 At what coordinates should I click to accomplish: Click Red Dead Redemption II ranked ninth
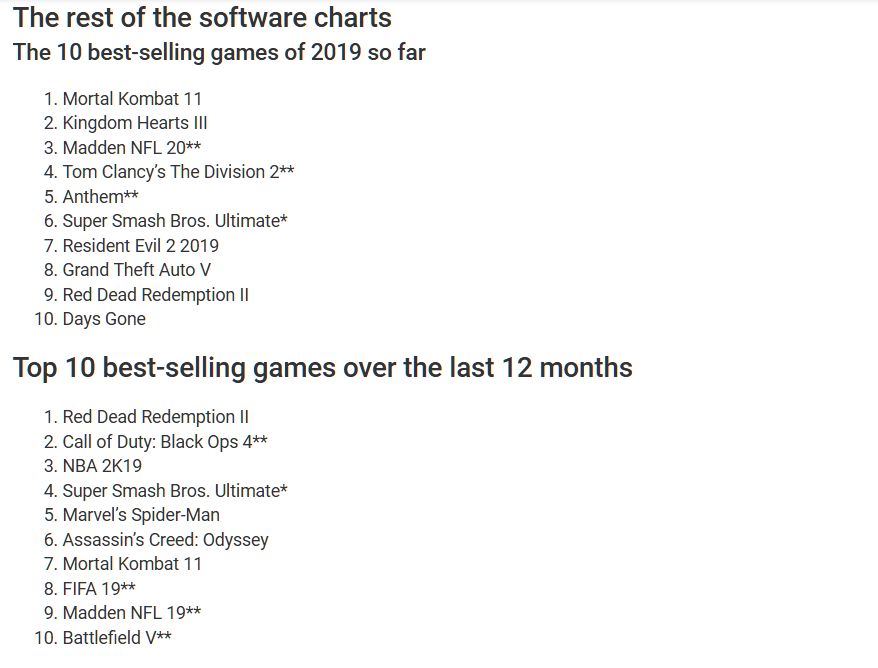coord(156,295)
